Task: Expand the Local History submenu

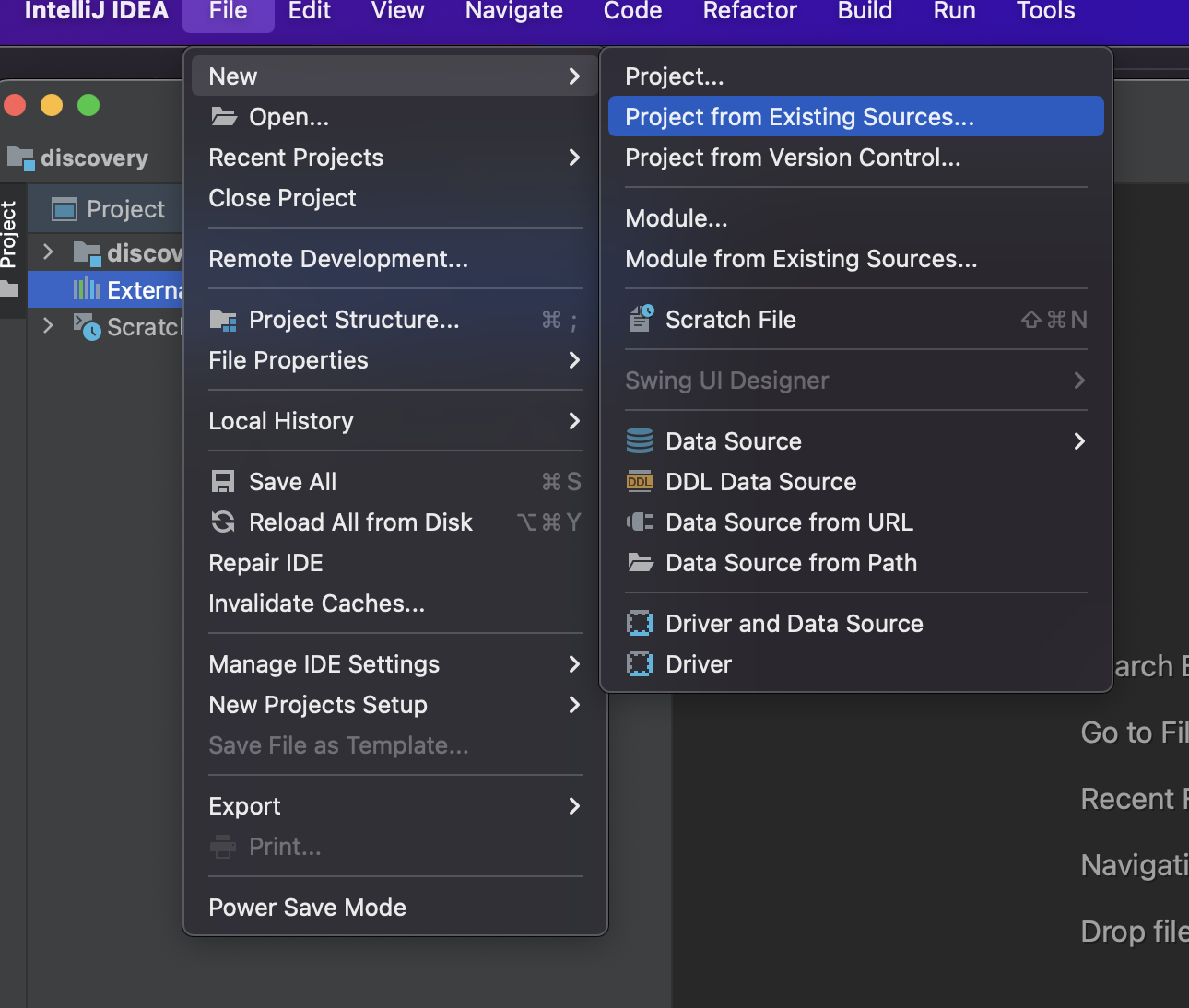Action: (574, 421)
